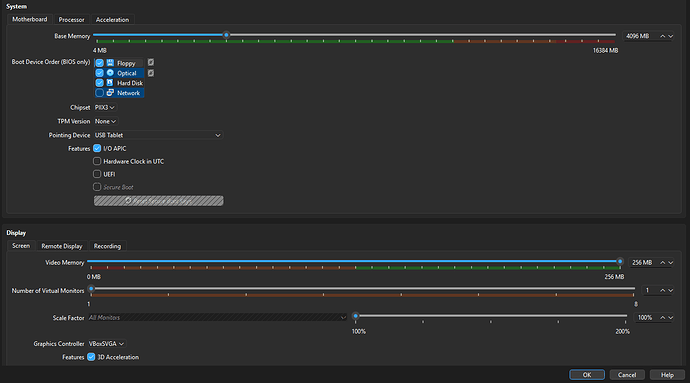
Task: Expand the TPM Version dropdown
Action: 106,121
